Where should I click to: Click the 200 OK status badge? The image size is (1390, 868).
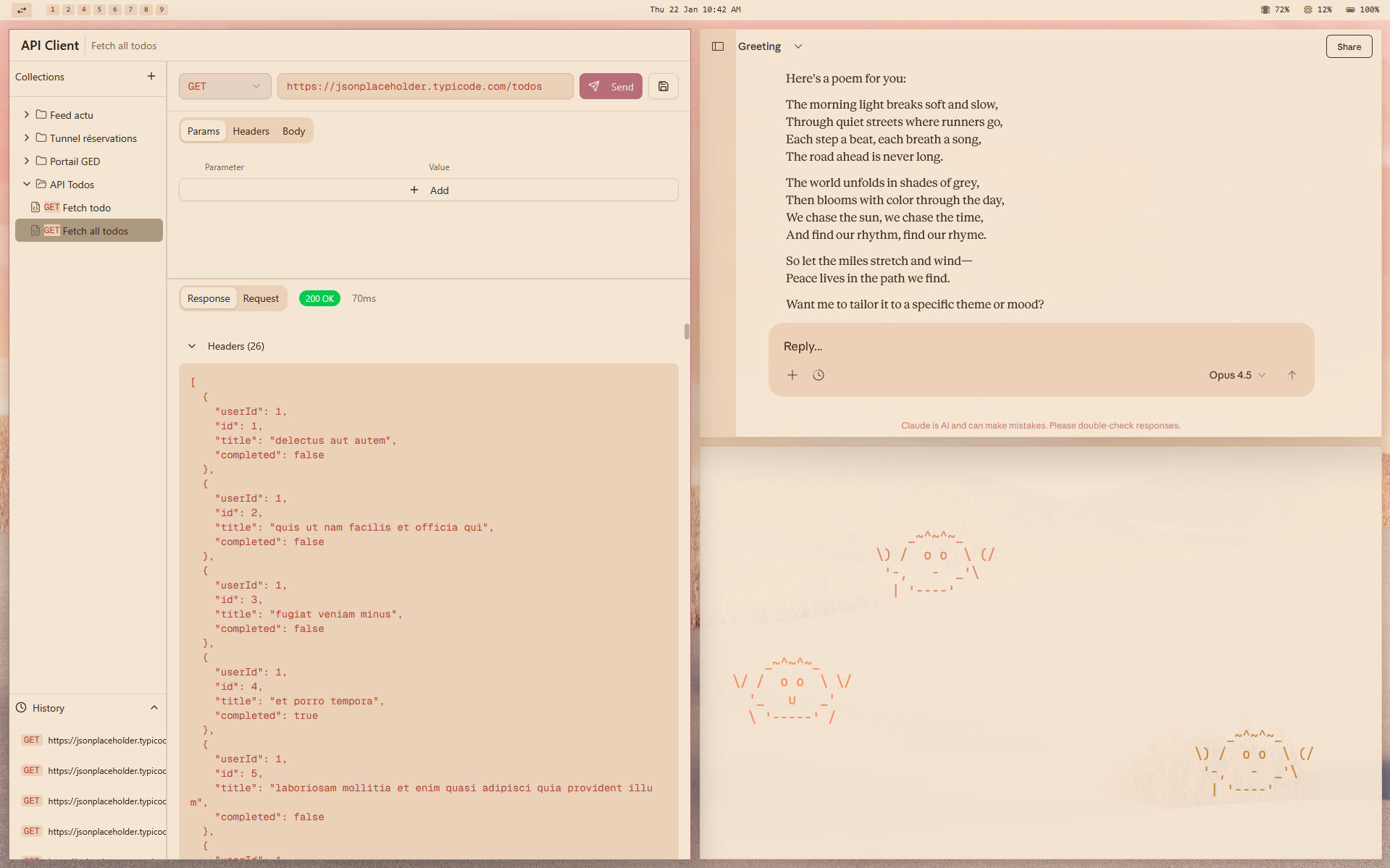point(319,298)
